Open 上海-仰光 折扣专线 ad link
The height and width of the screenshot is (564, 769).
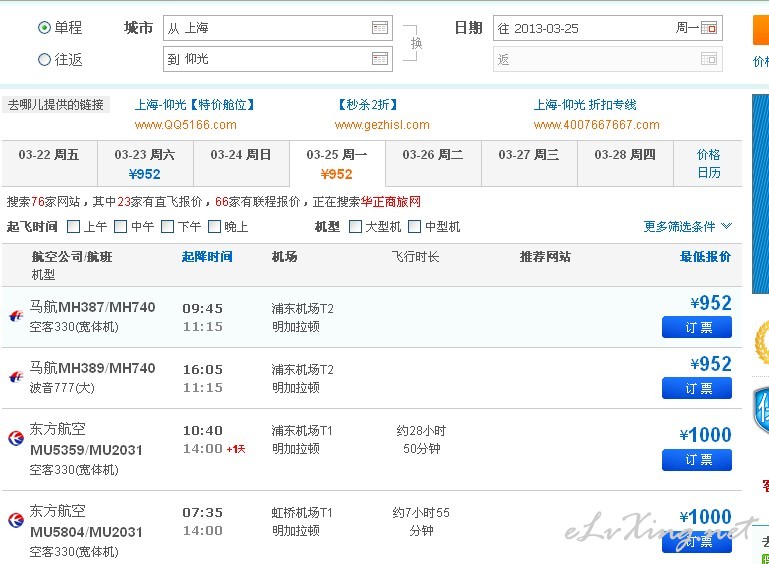585,104
